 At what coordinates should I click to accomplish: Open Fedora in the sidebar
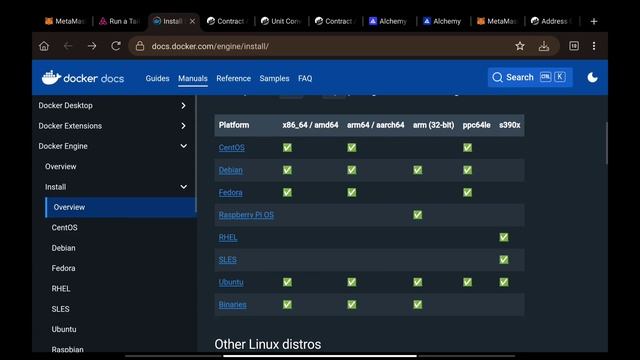click(63, 269)
